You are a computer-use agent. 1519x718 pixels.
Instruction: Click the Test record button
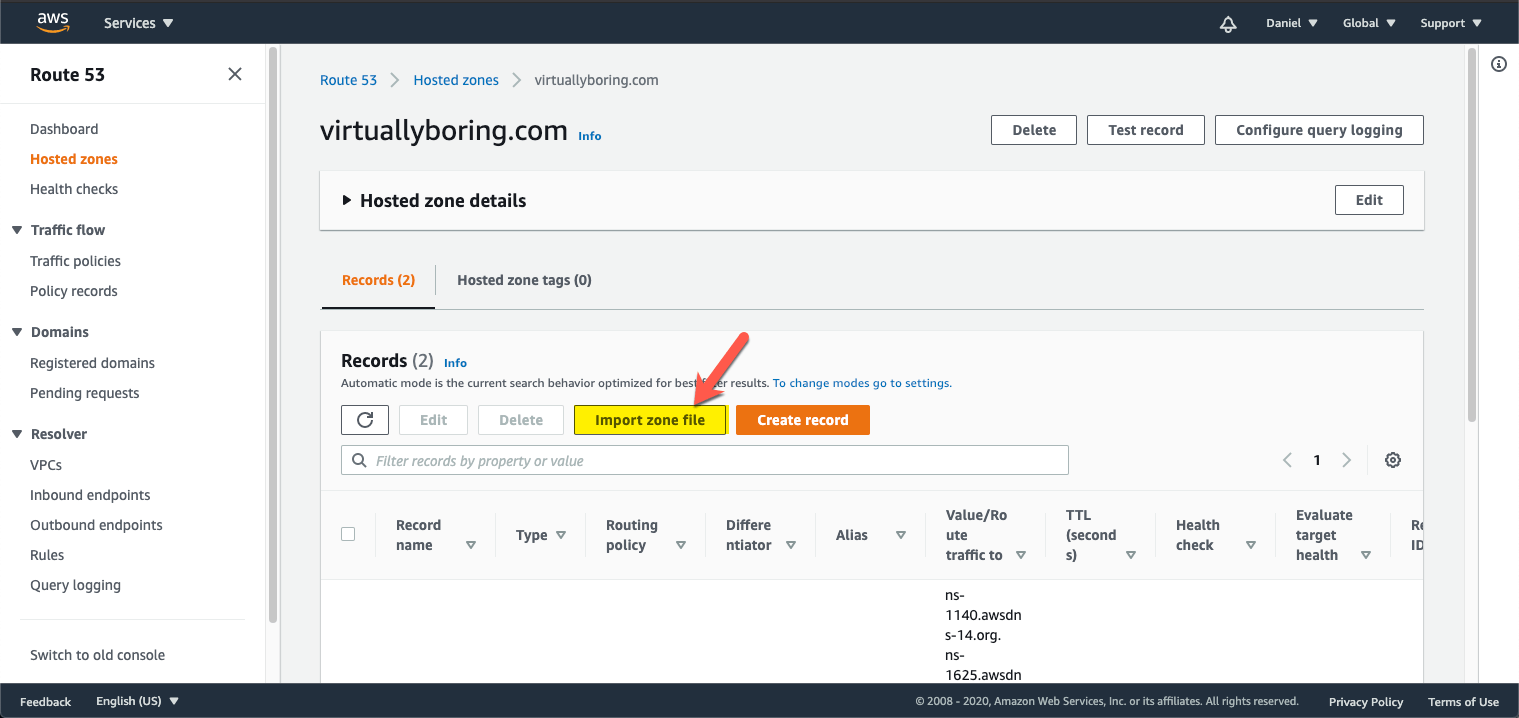(x=1146, y=130)
